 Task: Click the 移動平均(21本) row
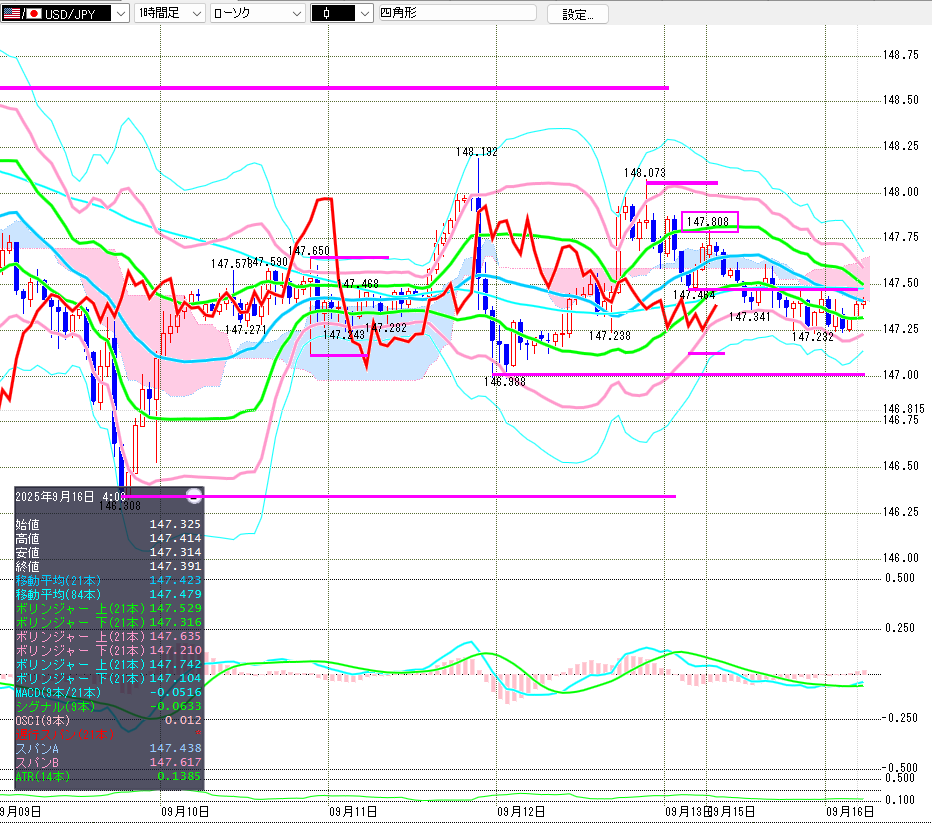pos(108,580)
